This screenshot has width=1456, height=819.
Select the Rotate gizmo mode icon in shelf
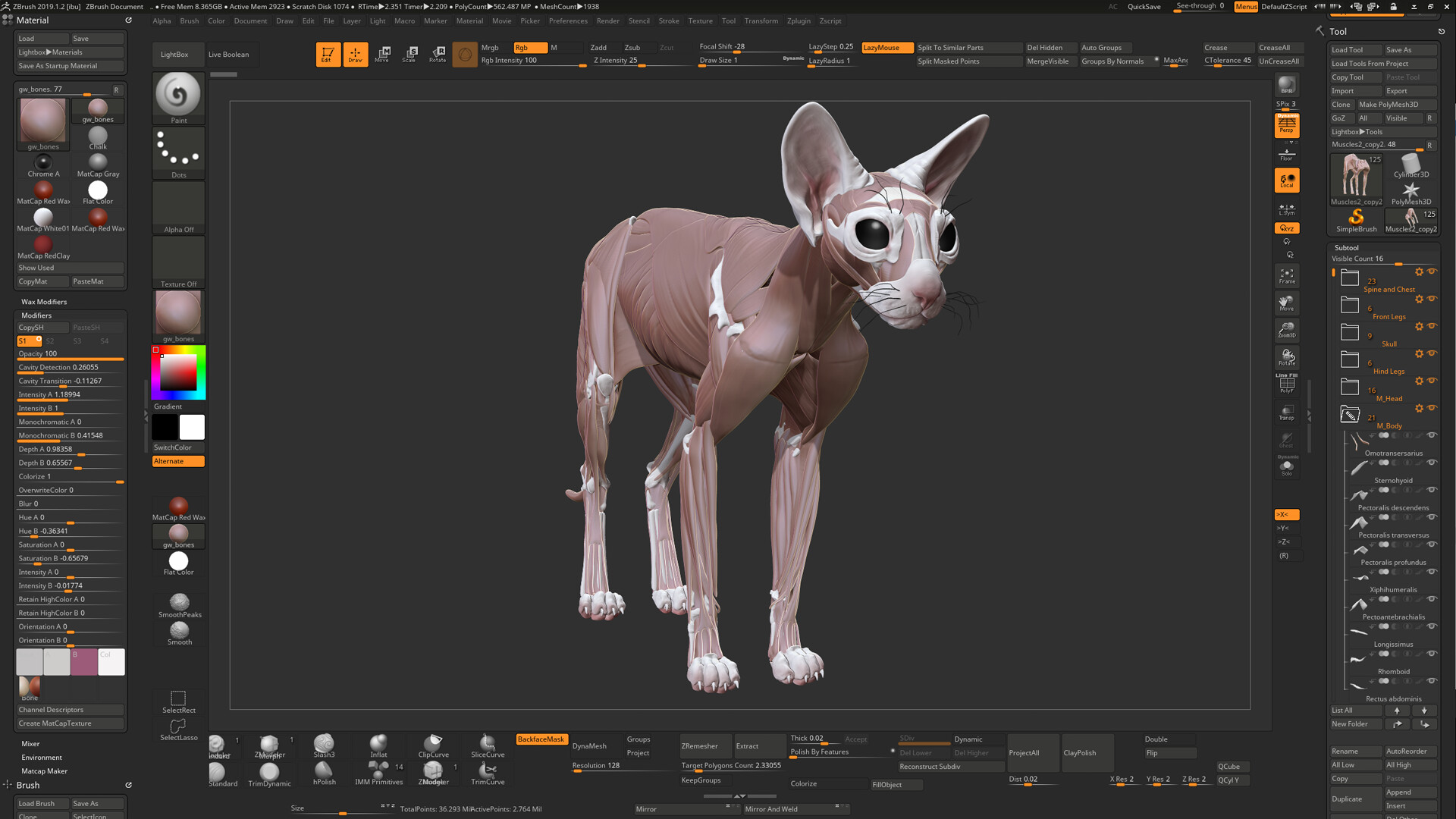coord(438,54)
